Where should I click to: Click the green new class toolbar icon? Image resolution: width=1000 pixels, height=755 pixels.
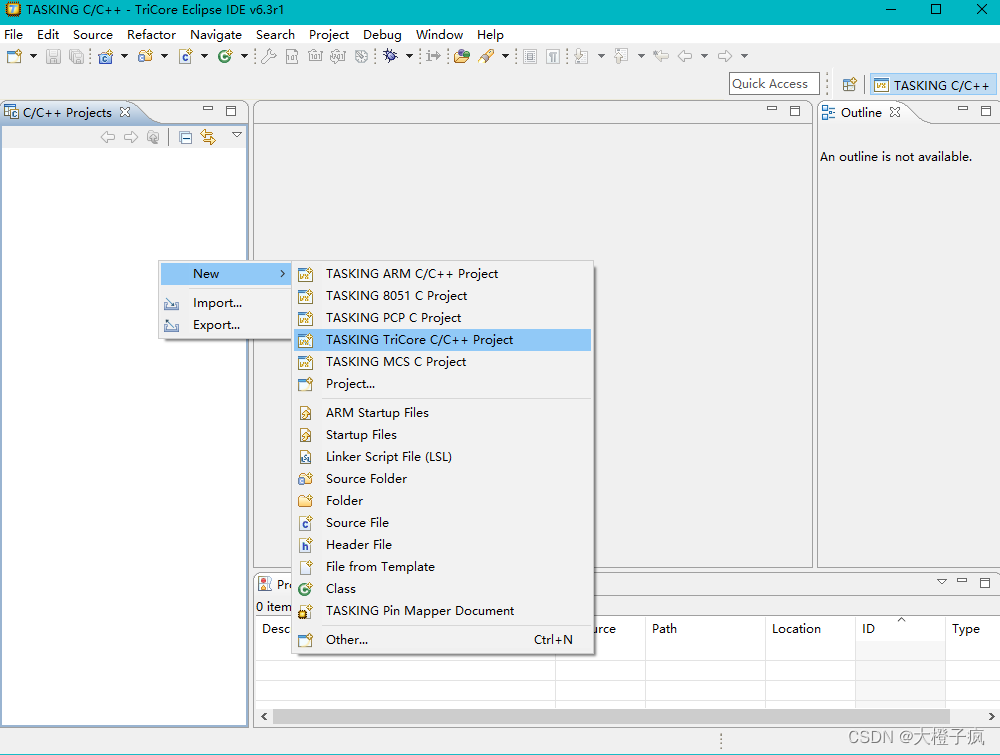tap(224, 56)
